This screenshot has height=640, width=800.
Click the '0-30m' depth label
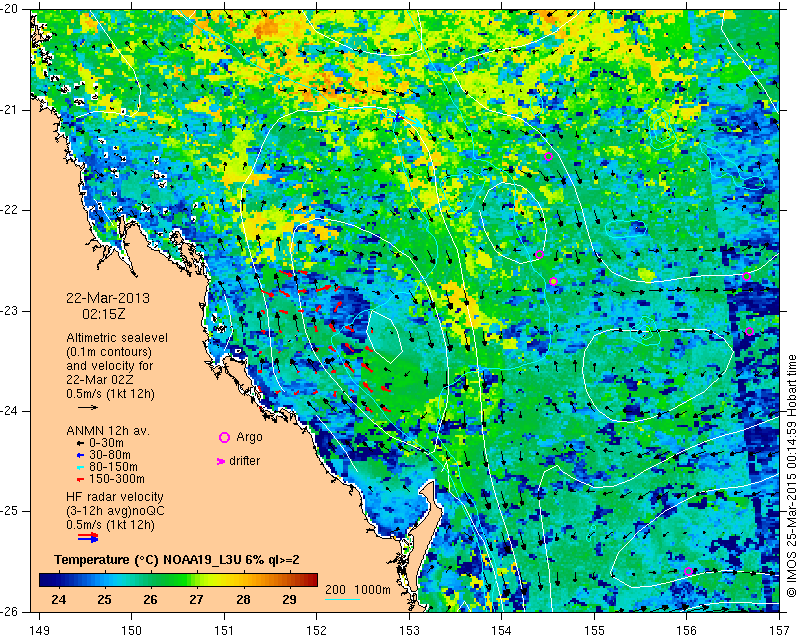106,443
